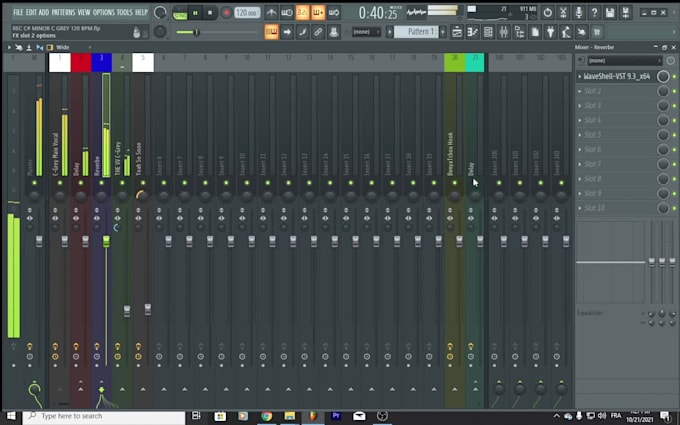Open the Wide mixer layout dropdown
The width and height of the screenshot is (680, 425).
click(72, 47)
